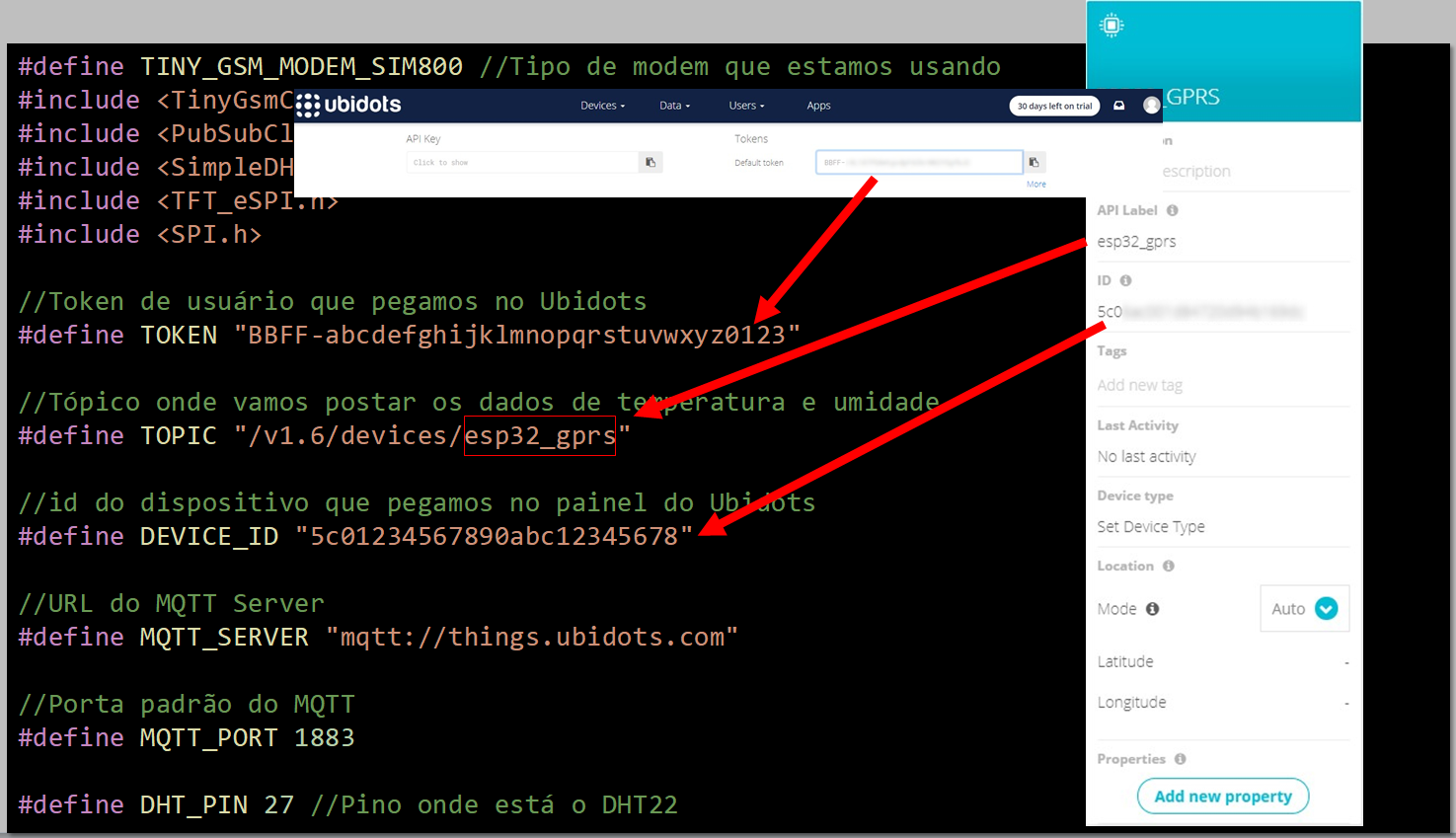1456x838 pixels.
Task: Click the Ubidots logo in the navbar
Action: click(348, 105)
